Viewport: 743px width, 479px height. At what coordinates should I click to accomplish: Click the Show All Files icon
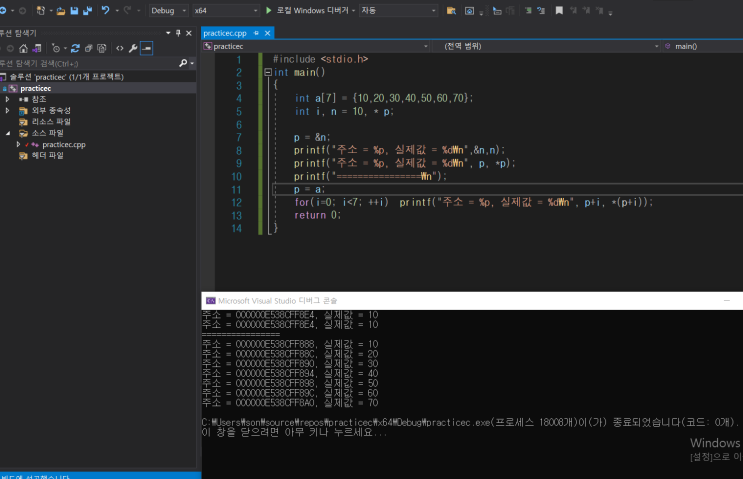101,48
